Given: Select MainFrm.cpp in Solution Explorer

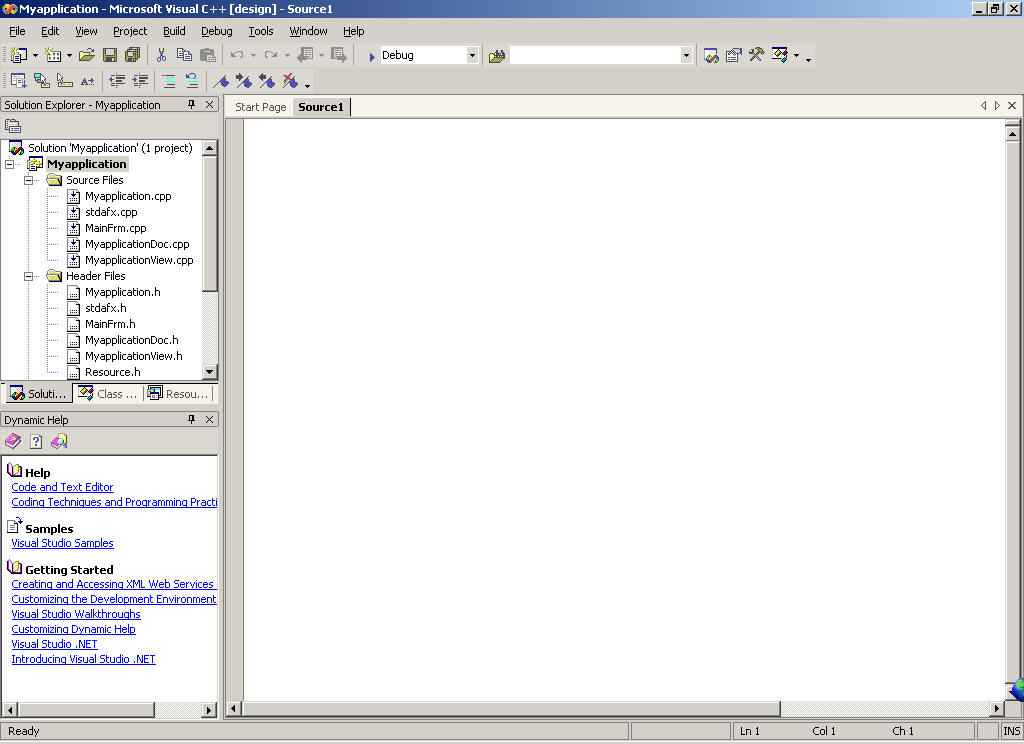Looking at the screenshot, I should 116,229.
